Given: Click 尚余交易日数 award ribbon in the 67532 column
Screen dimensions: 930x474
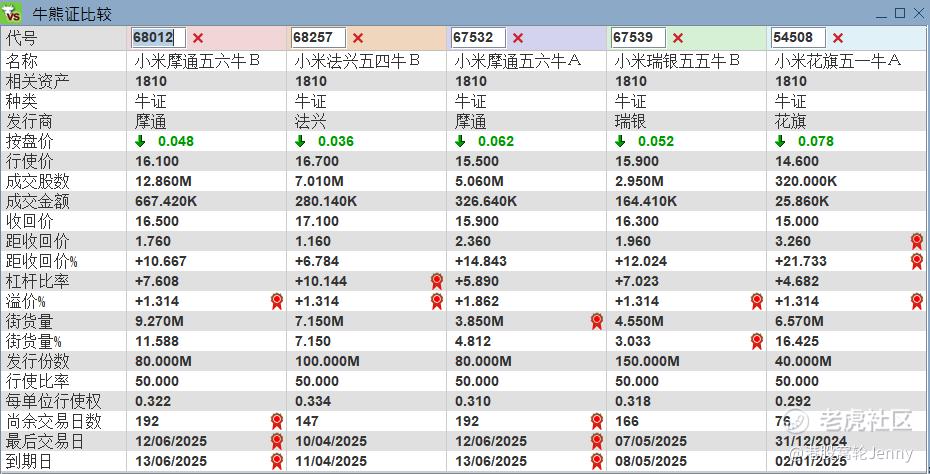Looking at the screenshot, I should pyautogui.click(x=597, y=422).
